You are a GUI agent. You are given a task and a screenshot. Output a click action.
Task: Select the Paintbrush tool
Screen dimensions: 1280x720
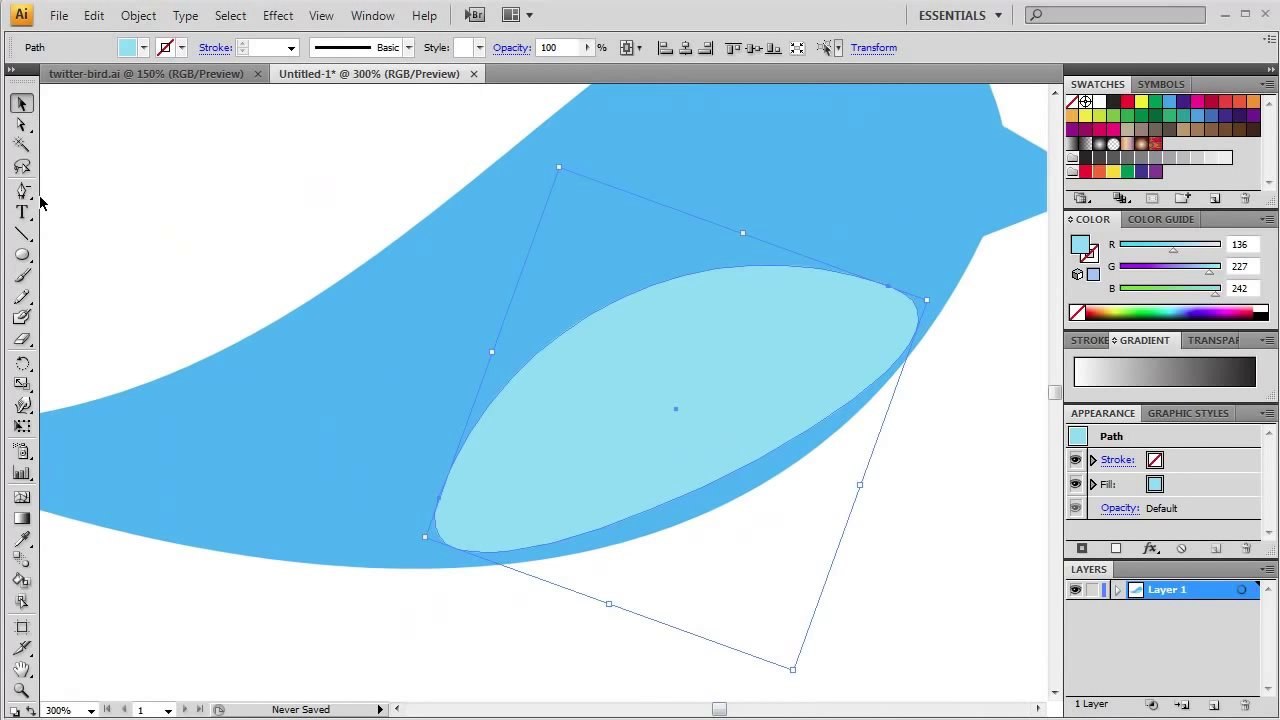(x=22, y=276)
